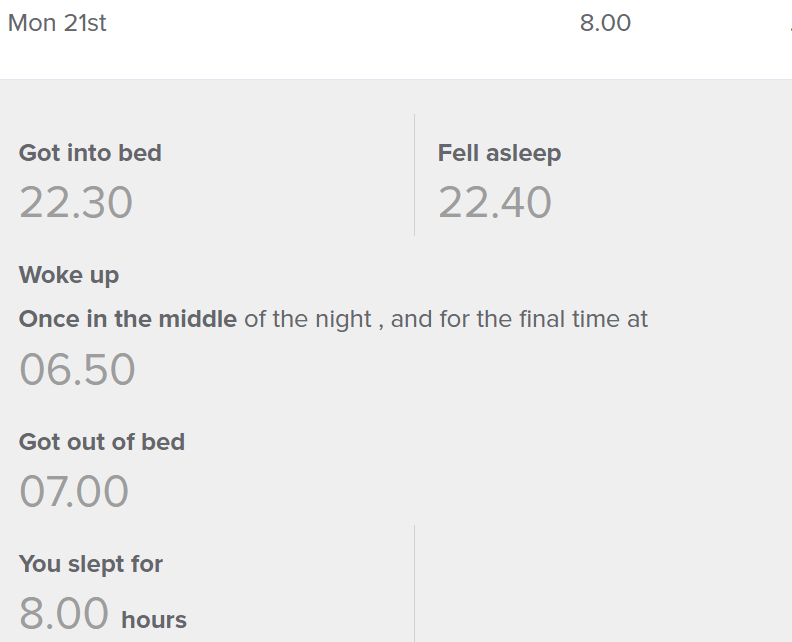Viewport: 792px width, 642px height.
Task: Click the divider beside You slept for
Action: tap(414, 583)
